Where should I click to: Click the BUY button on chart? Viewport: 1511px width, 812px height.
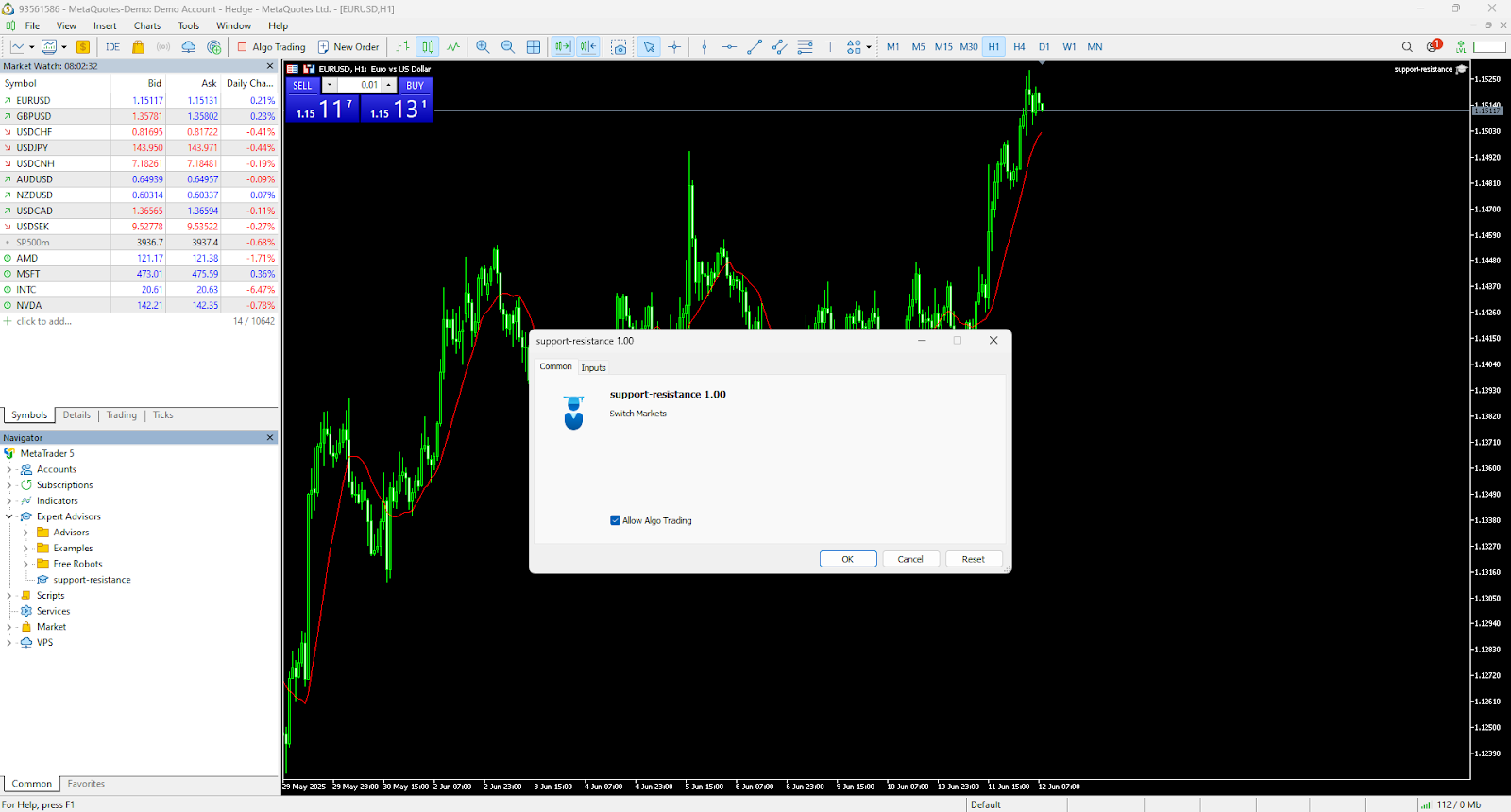pyautogui.click(x=416, y=85)
